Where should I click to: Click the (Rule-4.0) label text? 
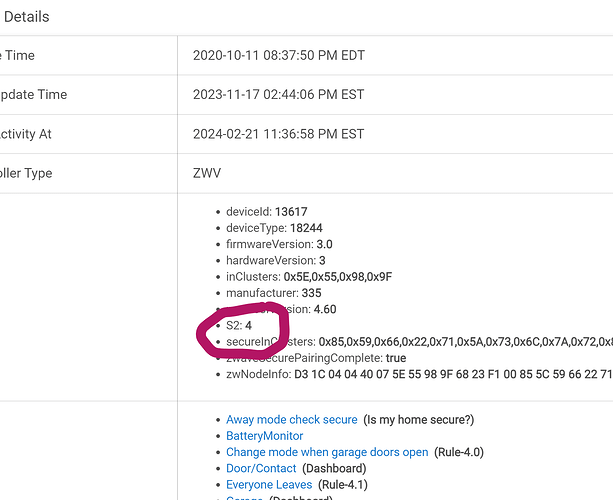pos(459,452)
